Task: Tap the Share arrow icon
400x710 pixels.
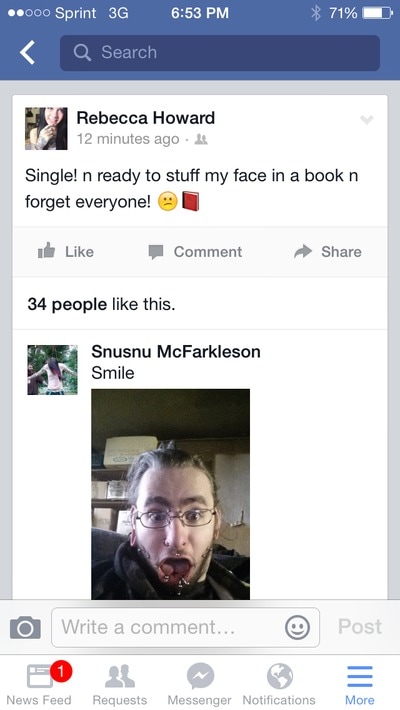Action: pos(303,251)
